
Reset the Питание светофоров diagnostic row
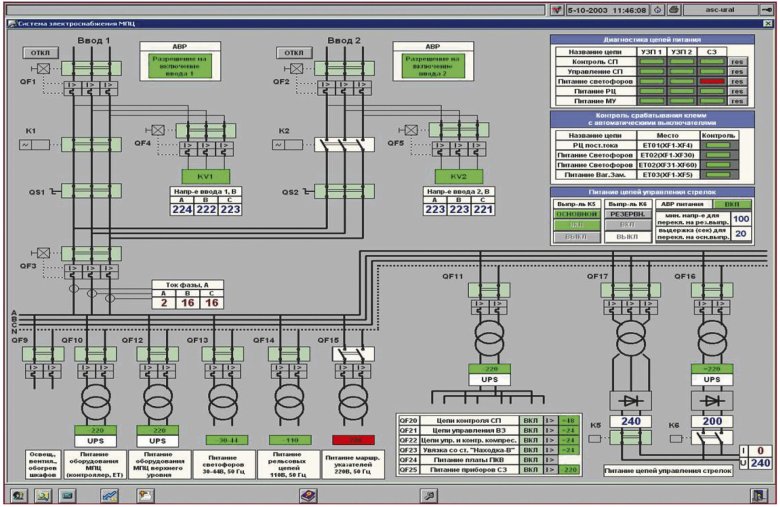(738, 80)
